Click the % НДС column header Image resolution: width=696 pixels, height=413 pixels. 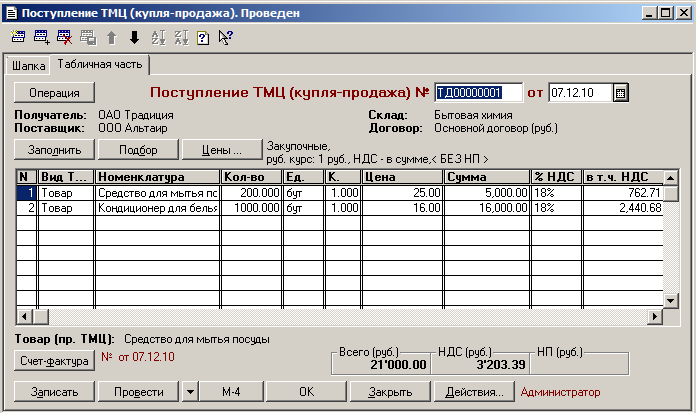[x=556, y=177]
